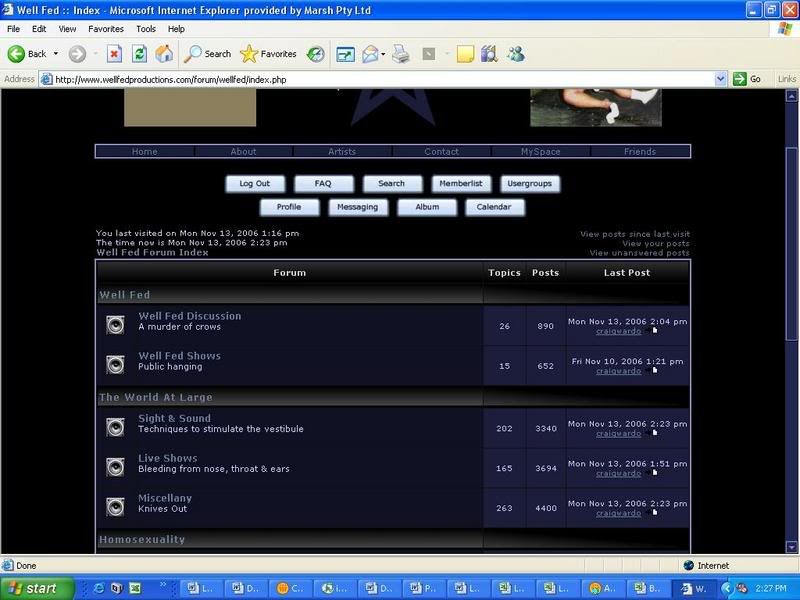Click the Messenger people toolbar icon
The image size is (800, 600).
tap(516, 54)
